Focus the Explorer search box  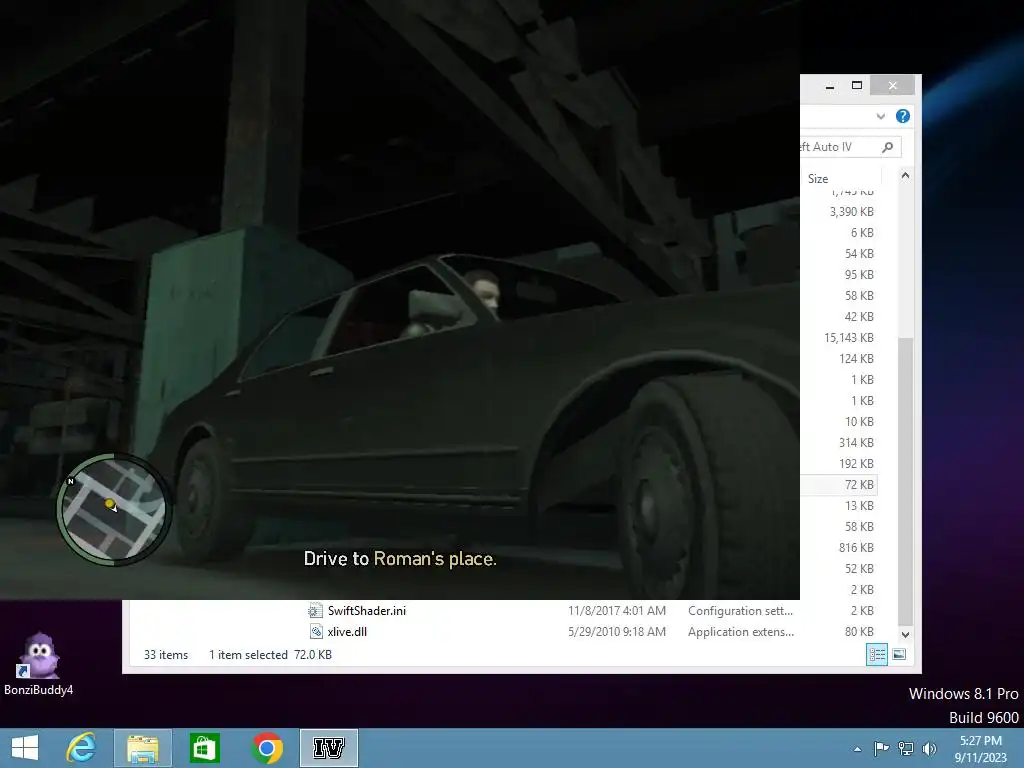coord(850,147)
